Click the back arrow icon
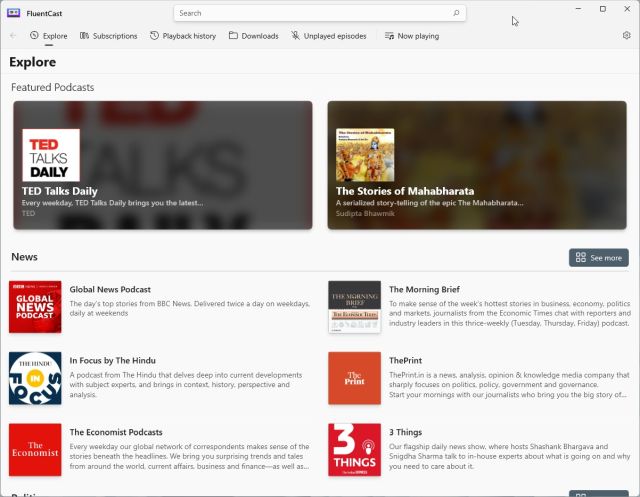 click(13, 36)
